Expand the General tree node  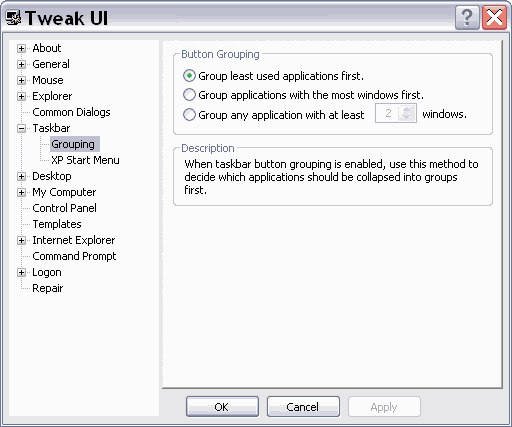(21, 64)
